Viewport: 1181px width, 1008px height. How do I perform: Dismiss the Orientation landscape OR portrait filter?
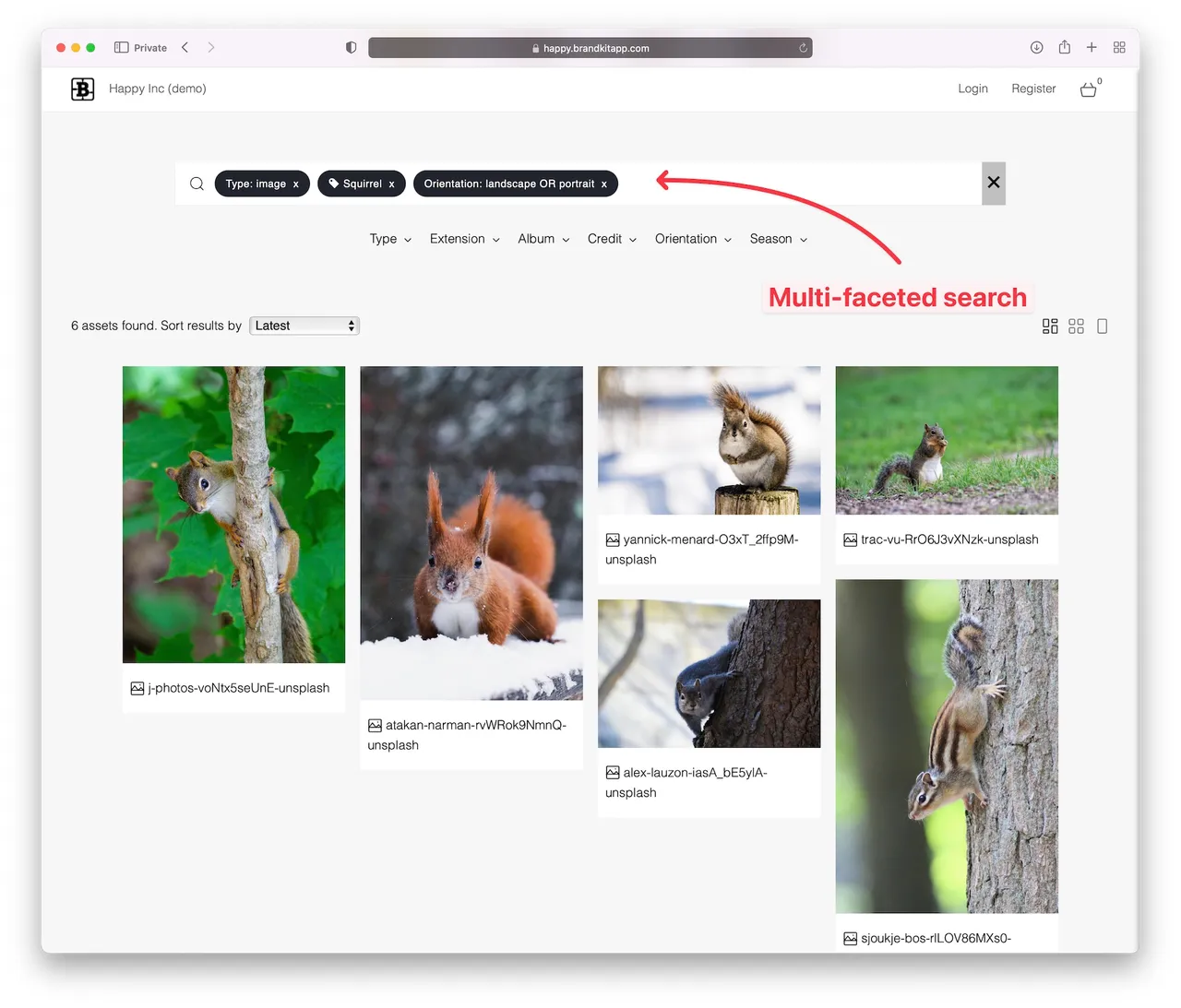coord(604,184)
